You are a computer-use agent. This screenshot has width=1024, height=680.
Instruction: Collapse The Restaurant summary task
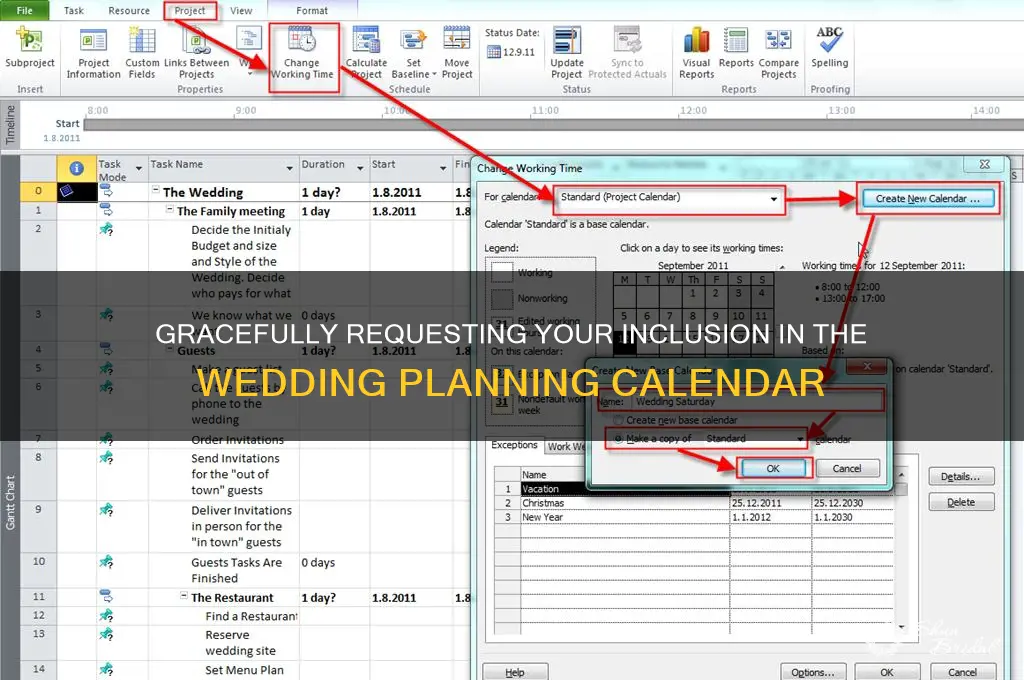point(184,596)
